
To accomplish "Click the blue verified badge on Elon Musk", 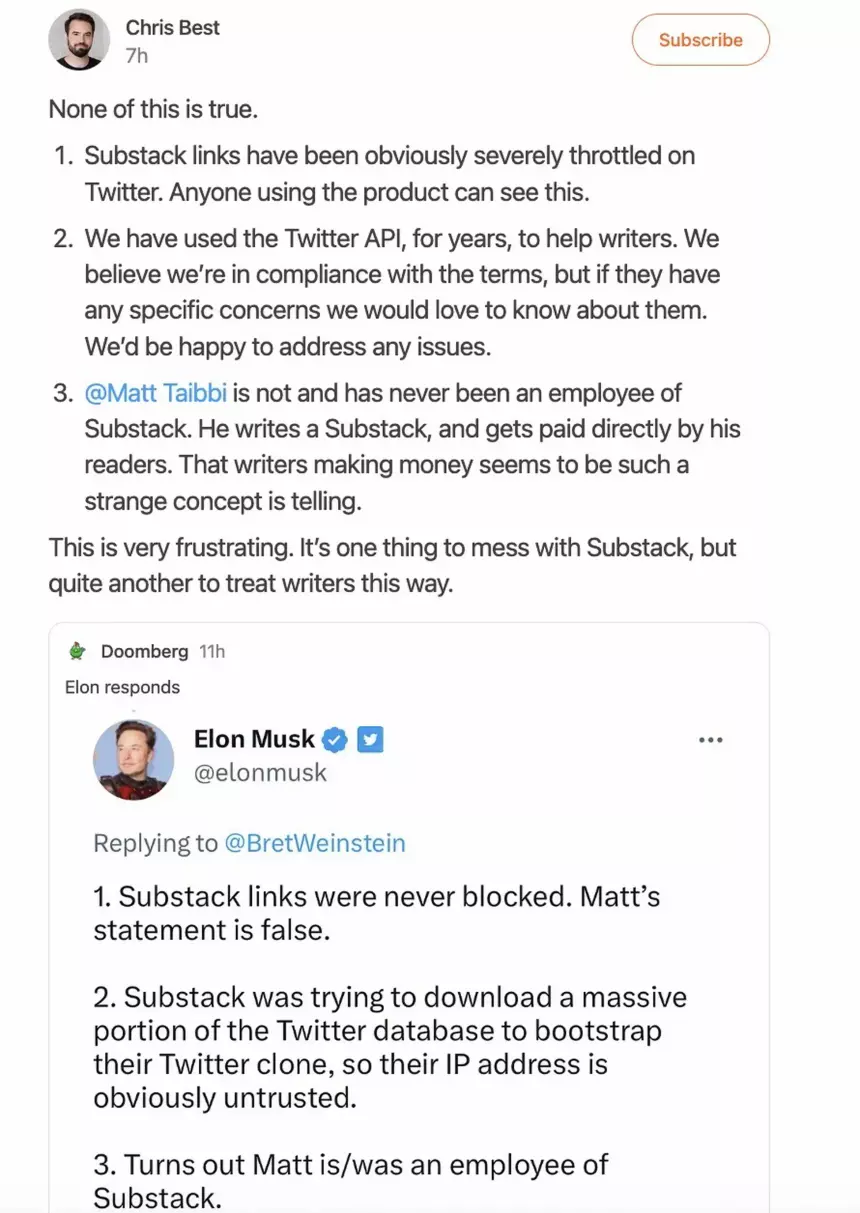I will pos(334,739).
